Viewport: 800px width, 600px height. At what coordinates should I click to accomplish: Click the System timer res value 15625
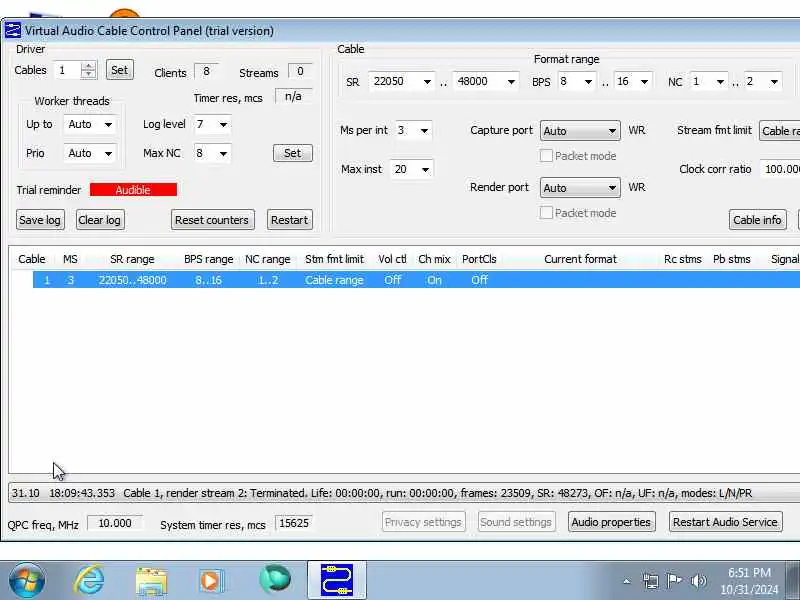(x=294, y=523)
